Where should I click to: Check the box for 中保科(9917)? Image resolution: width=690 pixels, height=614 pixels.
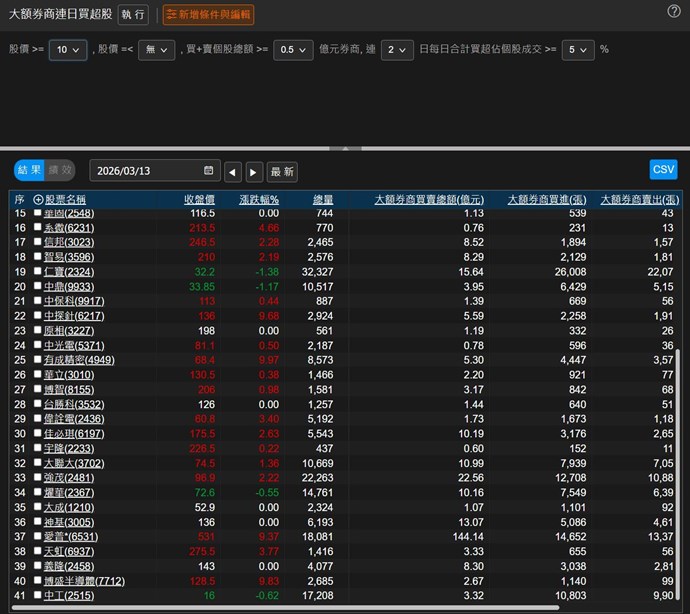tap(37, 301)
